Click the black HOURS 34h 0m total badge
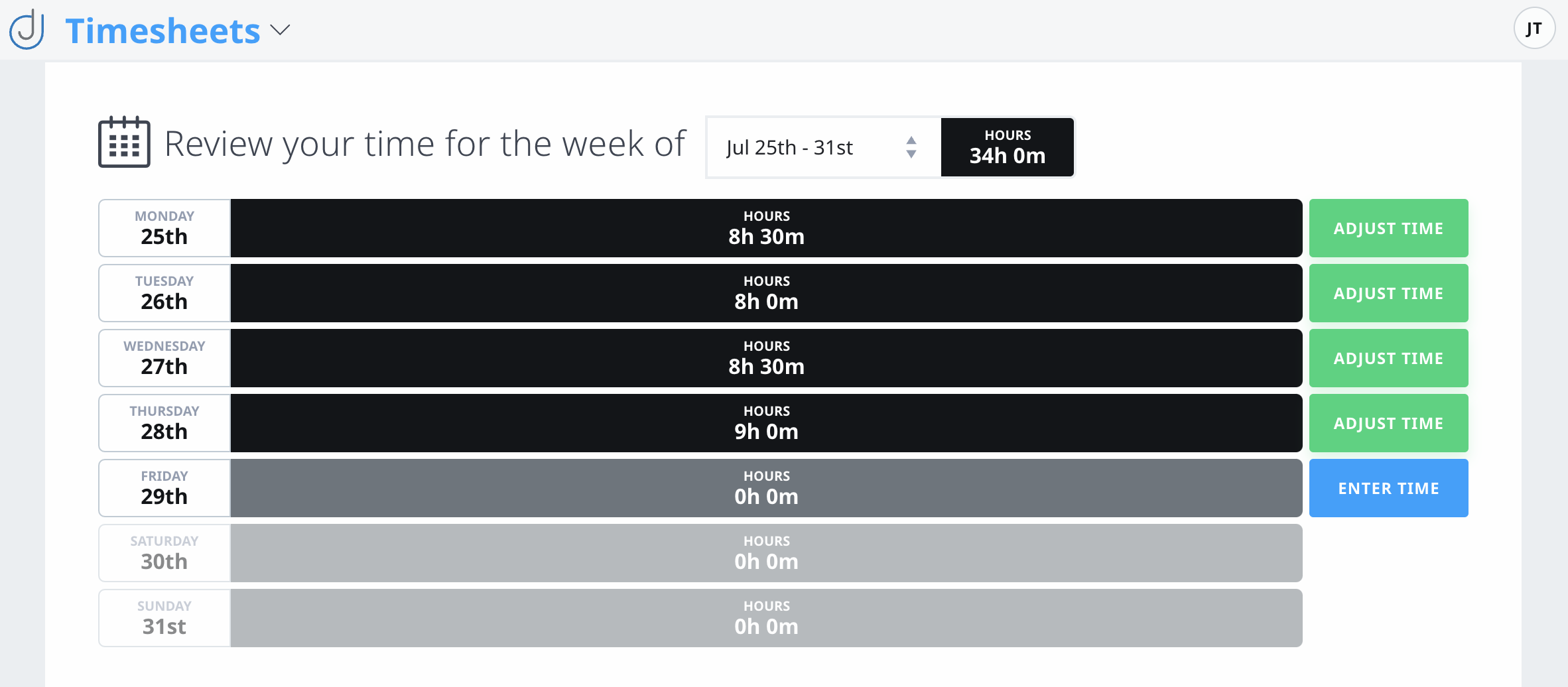This screenshot has height=687, width=1568. tap(1006, 147)
